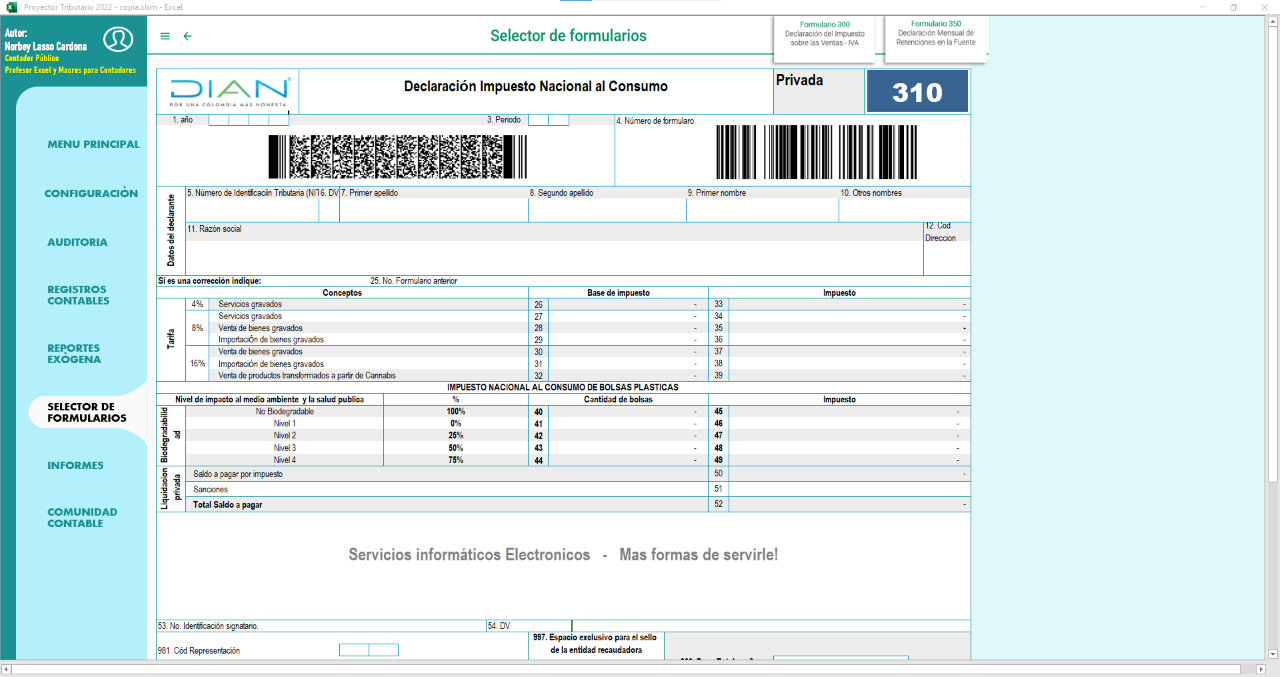Image resolution: width=1280 pixels, height=677 pixels.
Task: Click the back arrow icon
Action: coord(187,36)
